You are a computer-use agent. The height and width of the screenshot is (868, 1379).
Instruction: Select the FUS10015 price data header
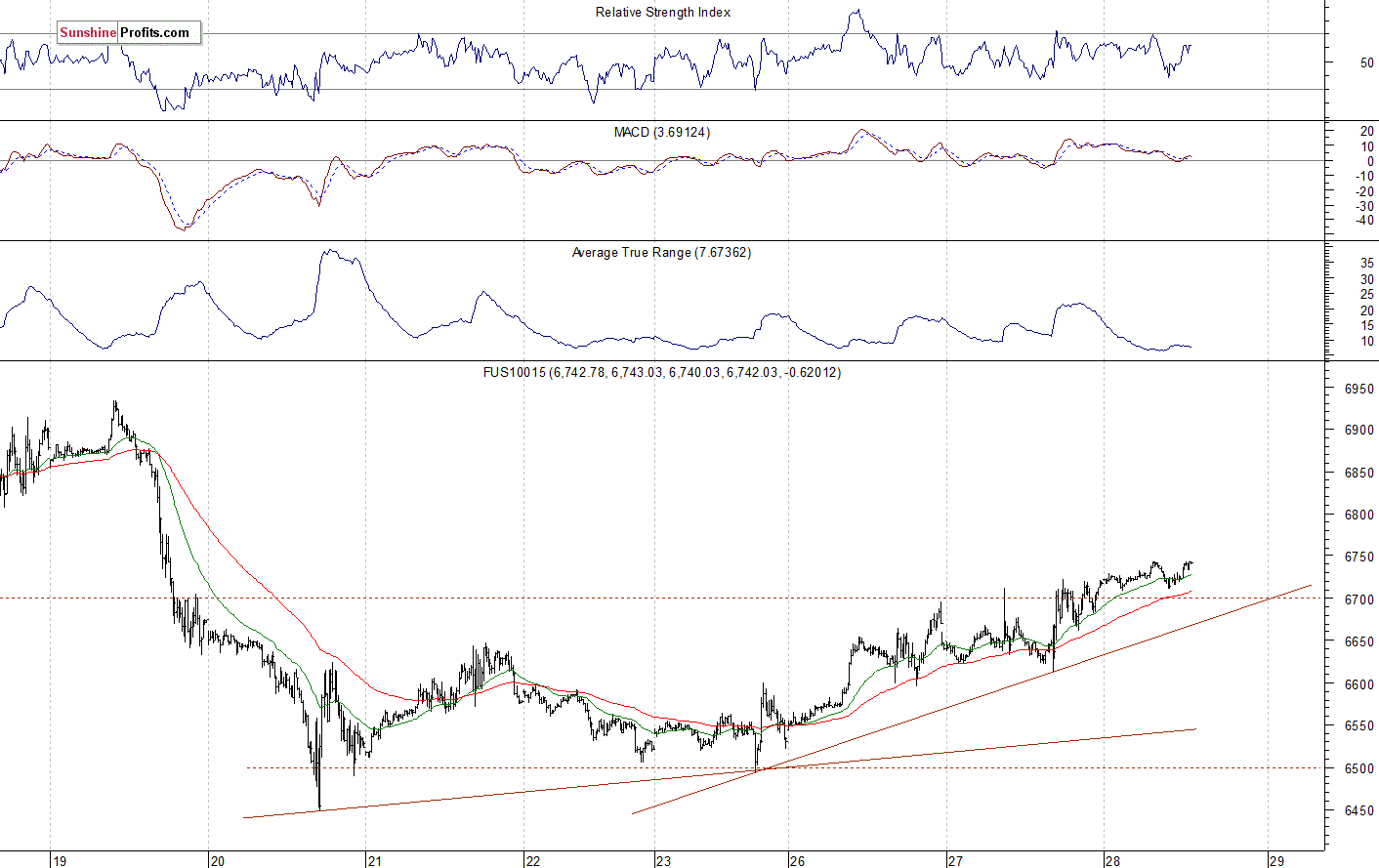[662, 373]
